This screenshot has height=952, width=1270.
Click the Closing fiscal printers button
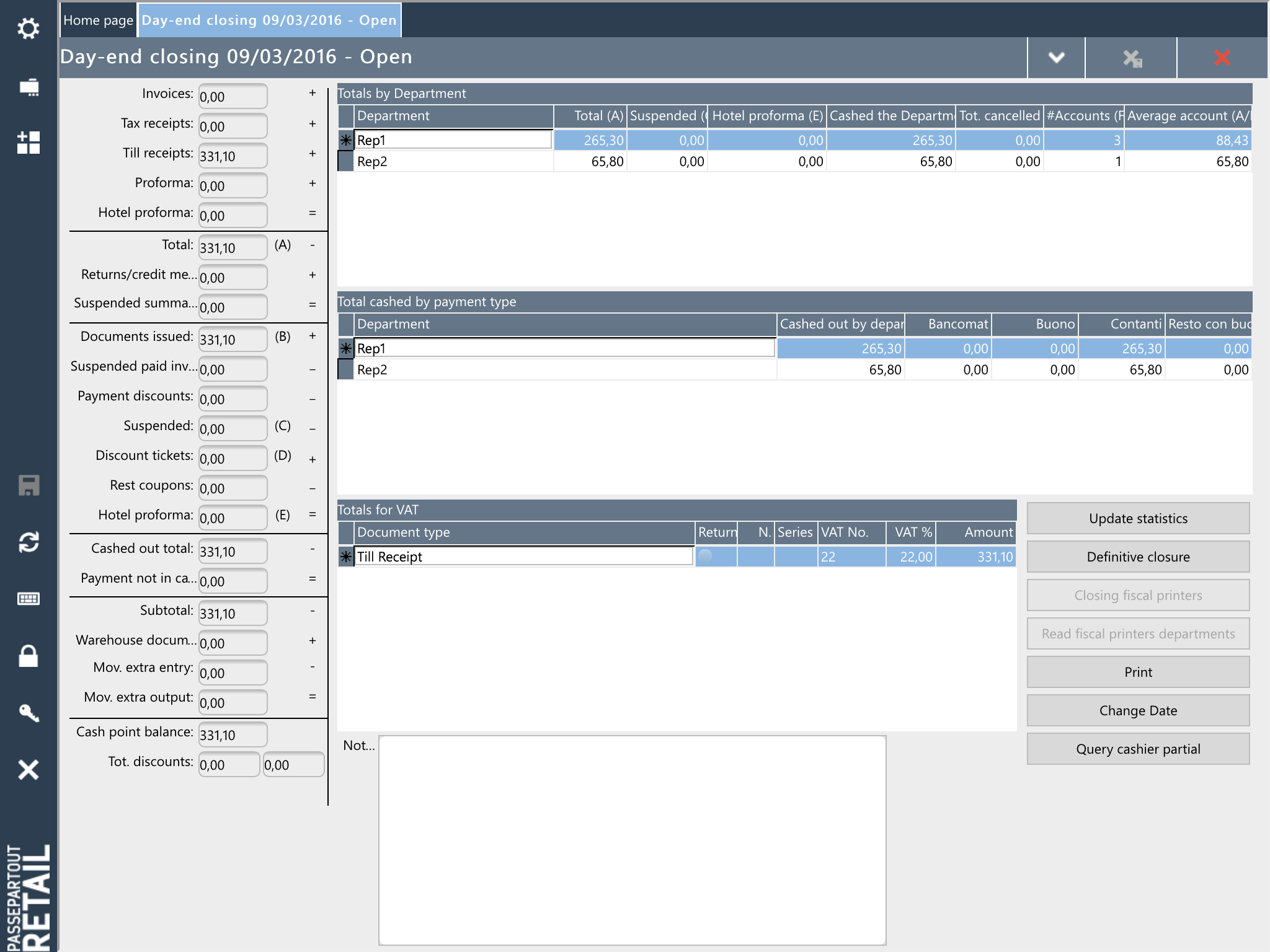(x=1138, y=595)
